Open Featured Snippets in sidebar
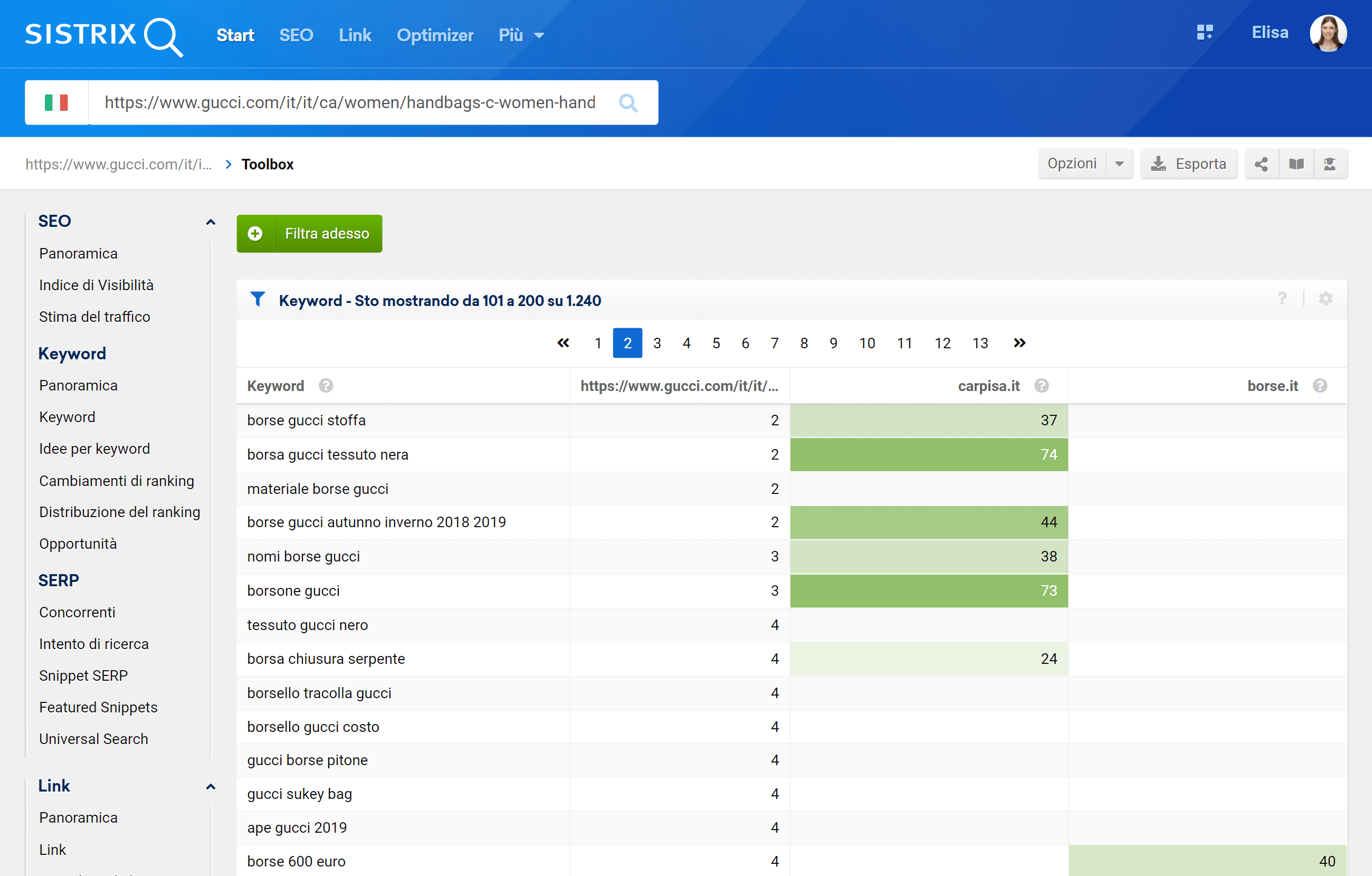 (x=99, y=707)
